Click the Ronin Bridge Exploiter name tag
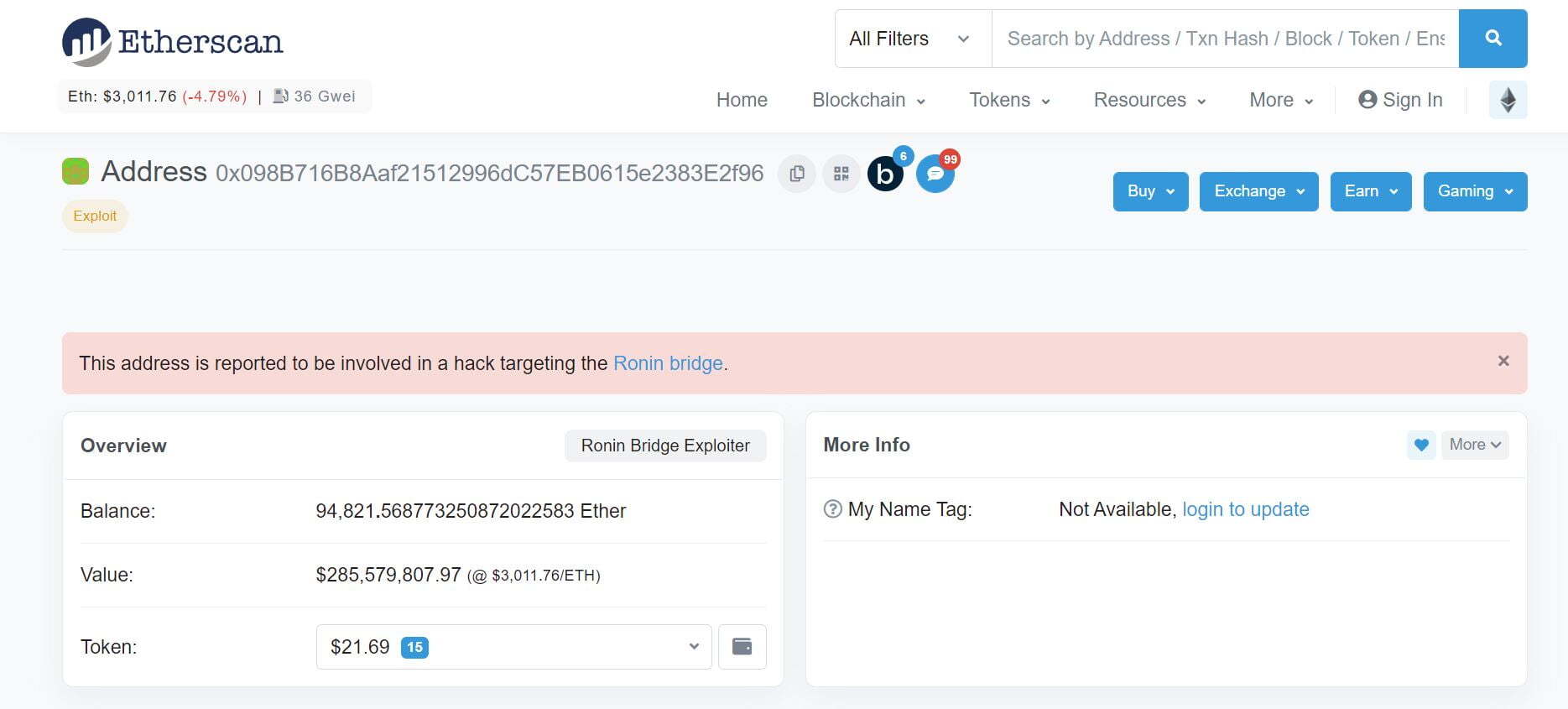Viewport: 1568px width, 709px height. 665,446
